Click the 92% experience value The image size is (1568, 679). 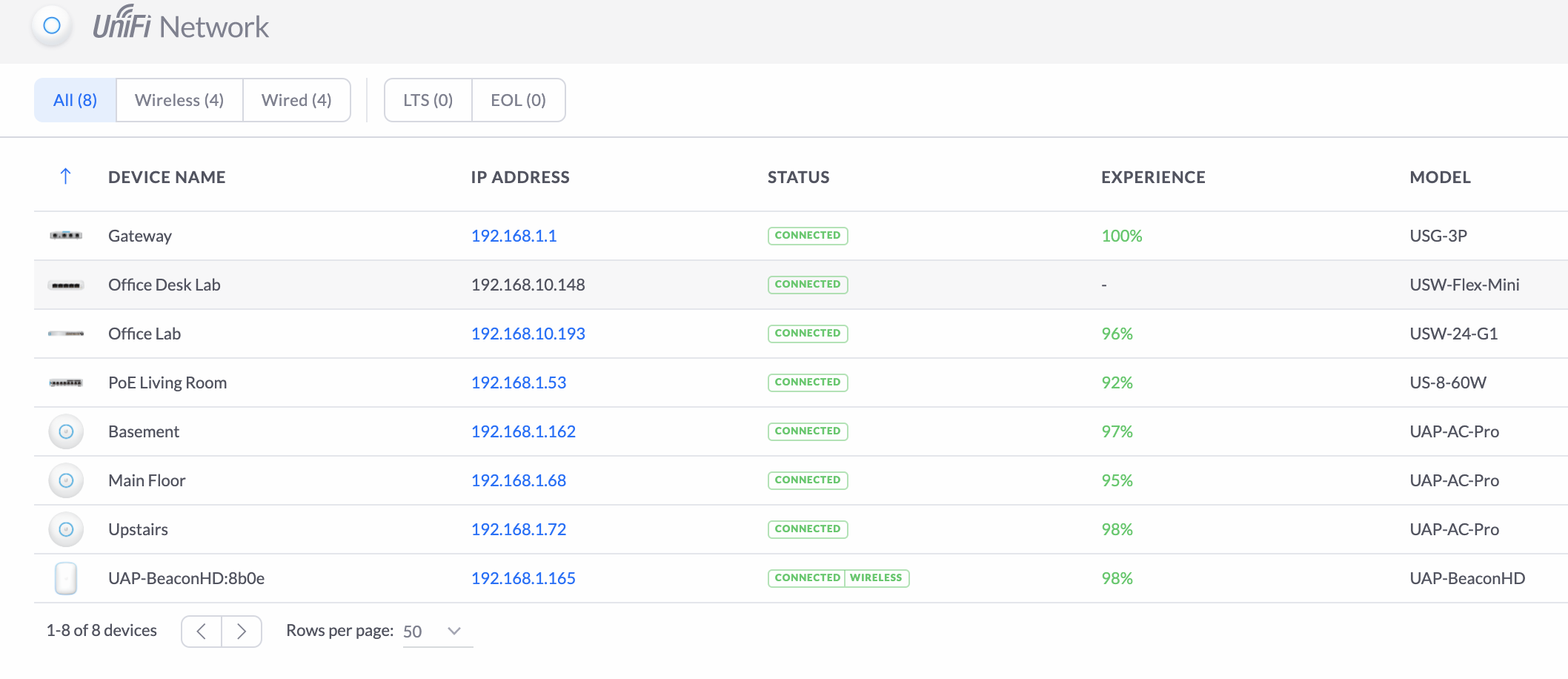1117,382
